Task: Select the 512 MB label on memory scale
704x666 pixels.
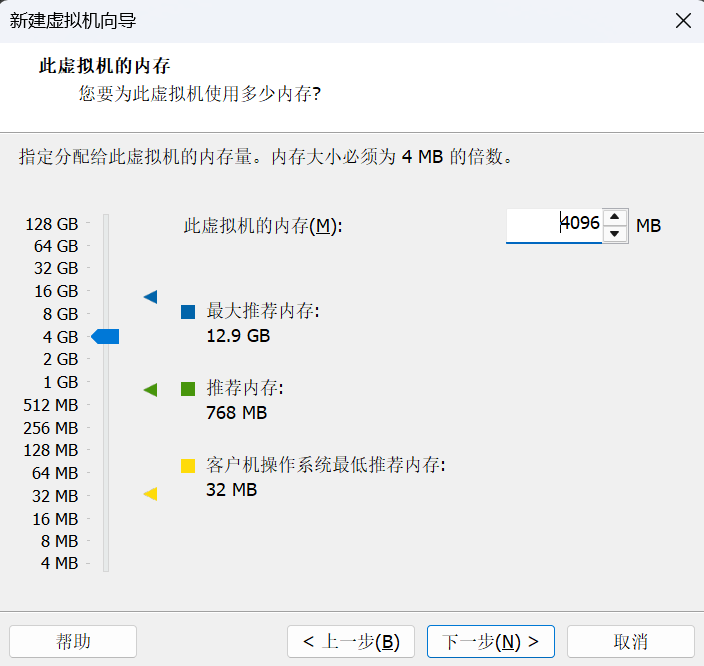Action: click(x=51, y=405)
